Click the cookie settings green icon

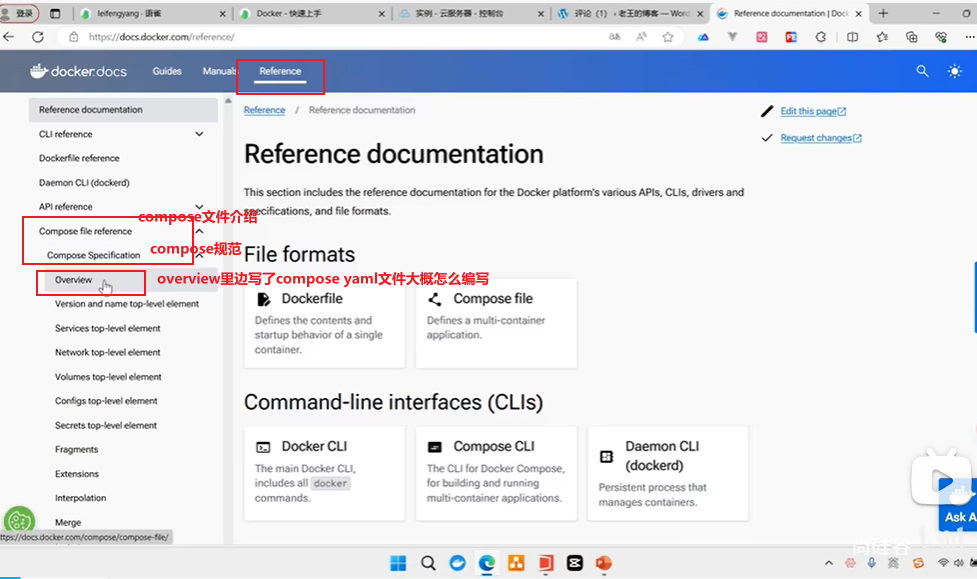pos(19,521)
